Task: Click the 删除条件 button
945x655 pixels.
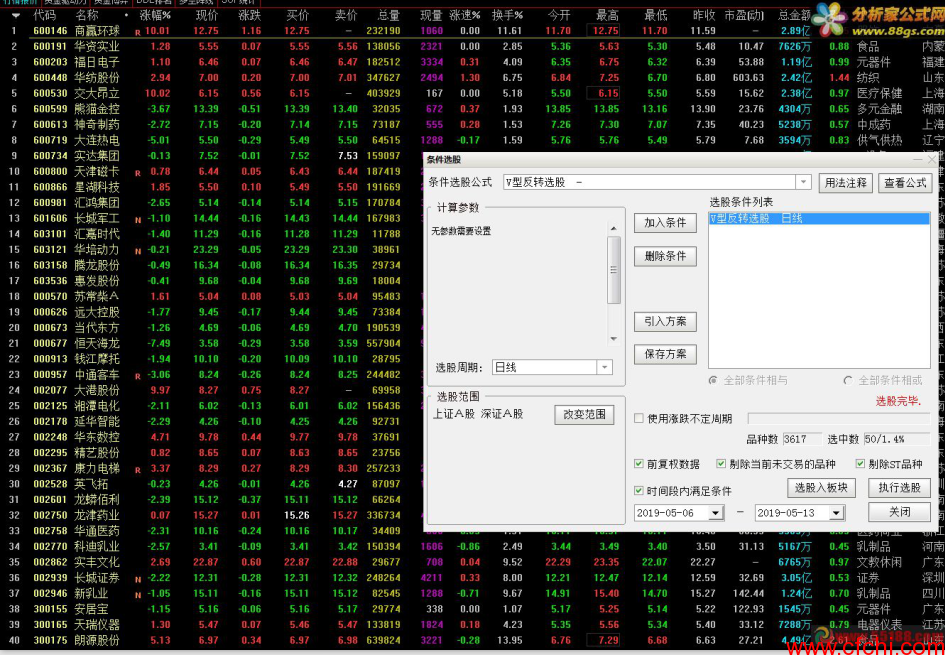Action: [x=665, y=255]
